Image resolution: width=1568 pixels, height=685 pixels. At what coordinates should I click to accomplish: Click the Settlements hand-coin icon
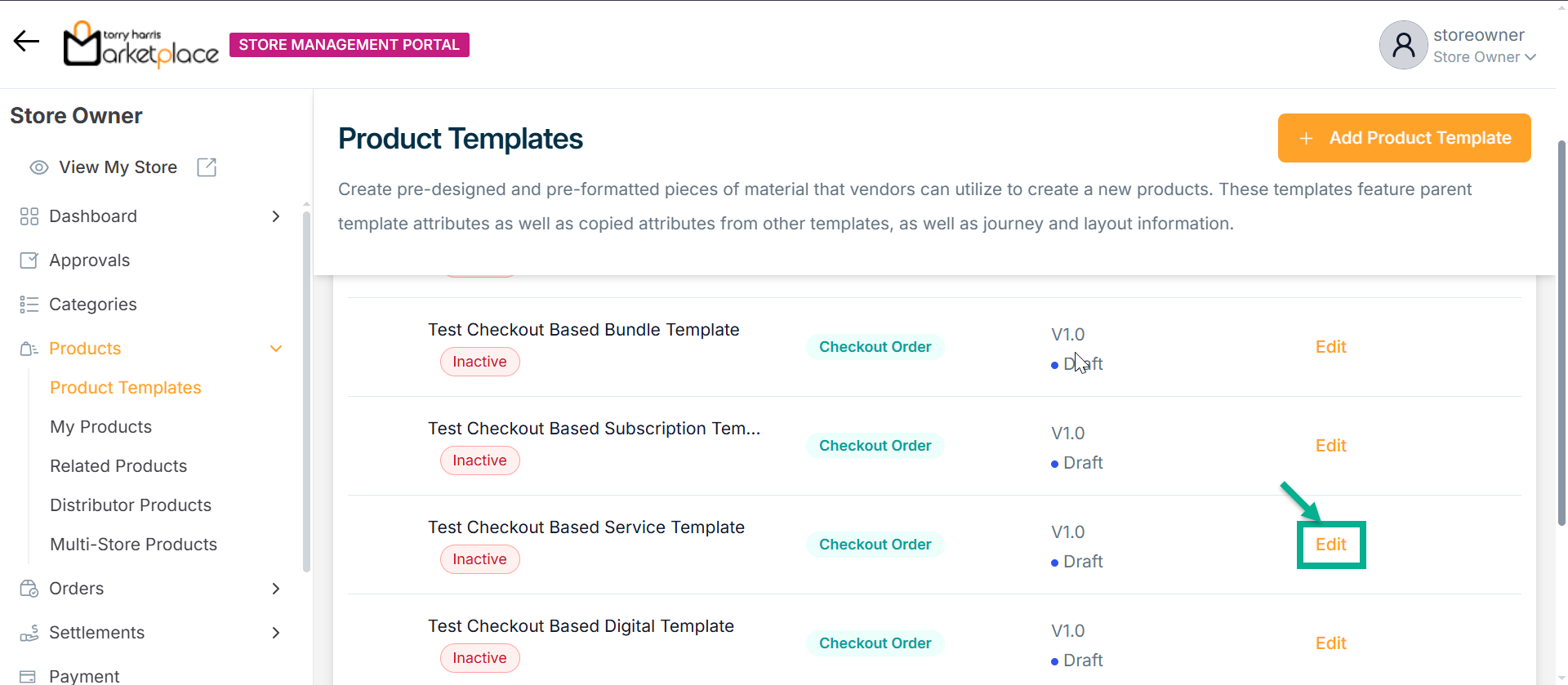pyautogui.click(x=29, y=633)
